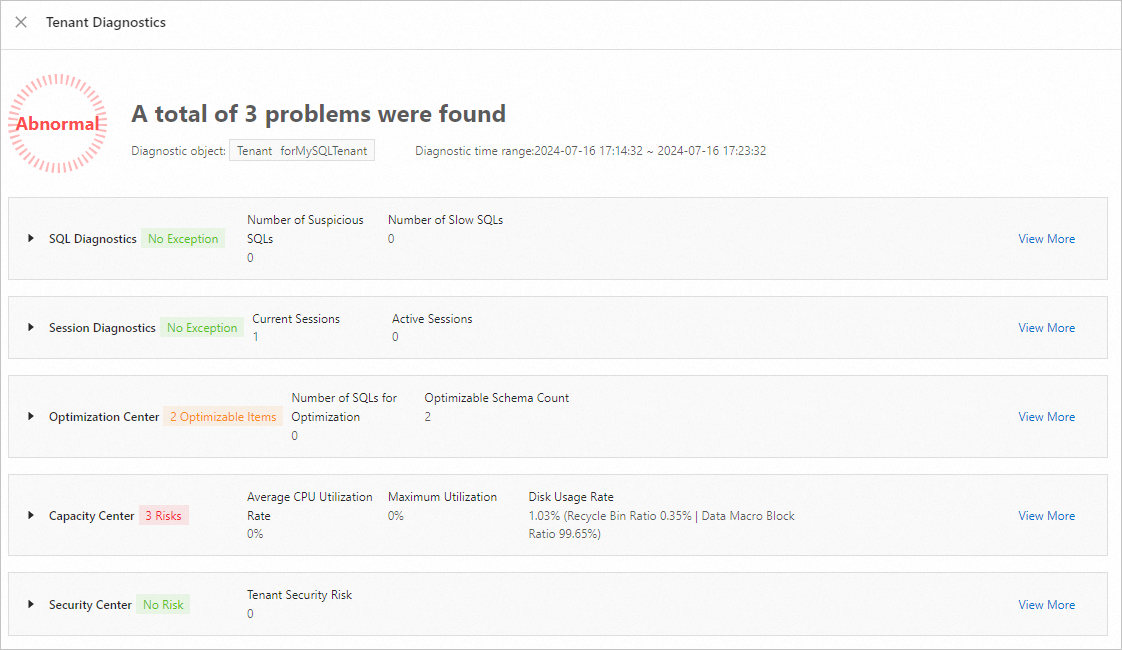Click the Number of SQLs for Optimization label

tap(344, 407)
